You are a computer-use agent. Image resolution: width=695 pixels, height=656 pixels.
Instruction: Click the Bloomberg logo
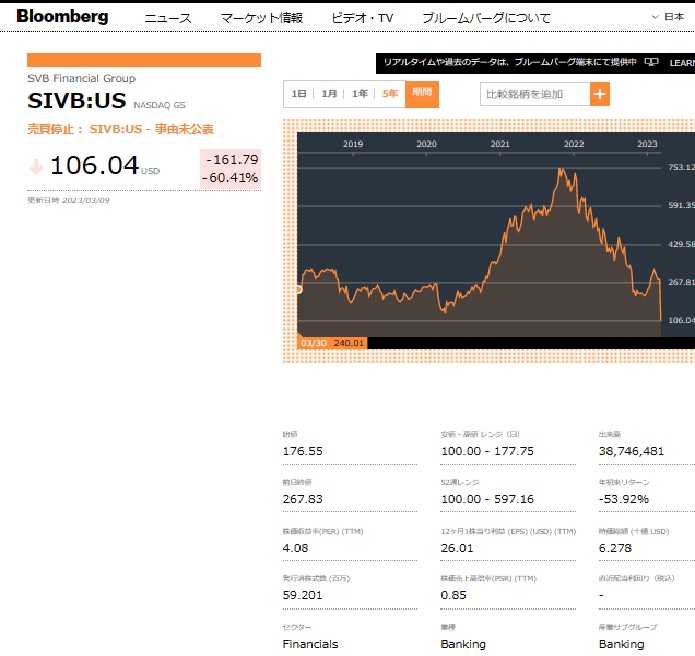coord(62,17)
